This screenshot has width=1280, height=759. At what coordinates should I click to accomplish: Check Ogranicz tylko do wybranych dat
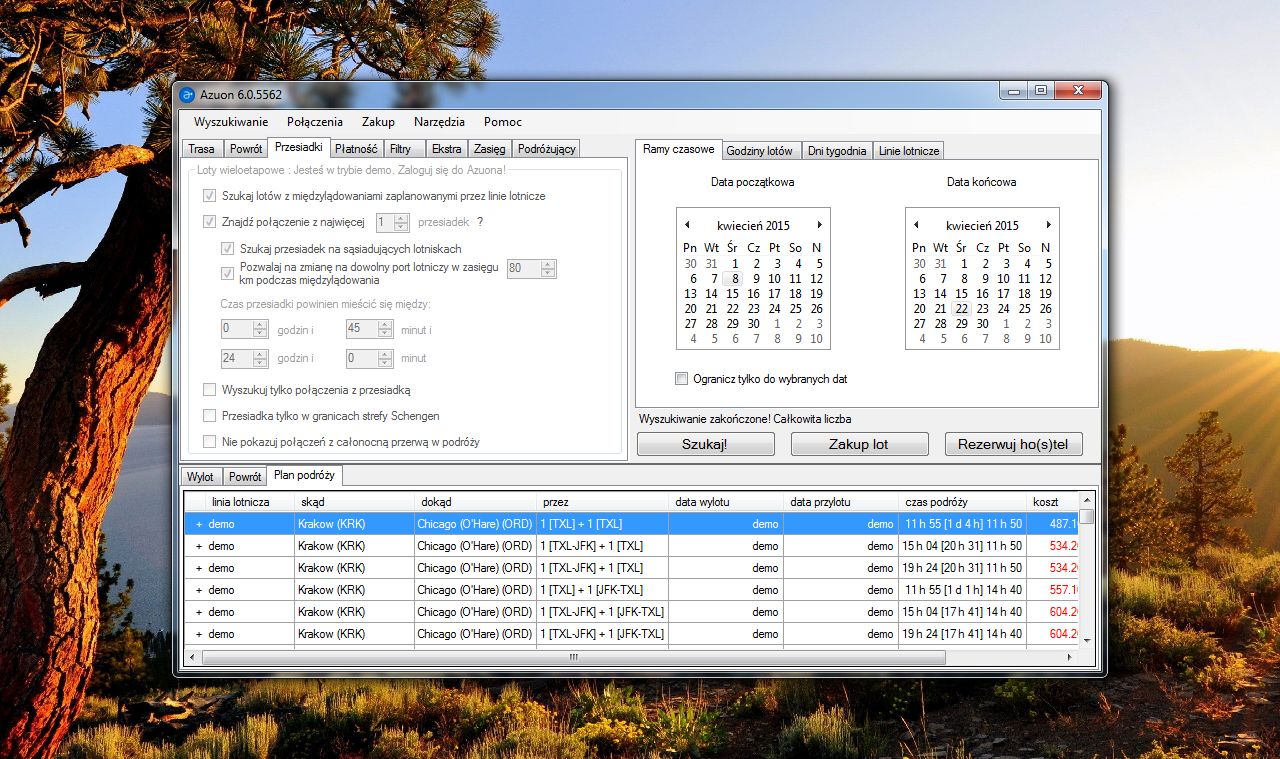(x=681, y=379)
